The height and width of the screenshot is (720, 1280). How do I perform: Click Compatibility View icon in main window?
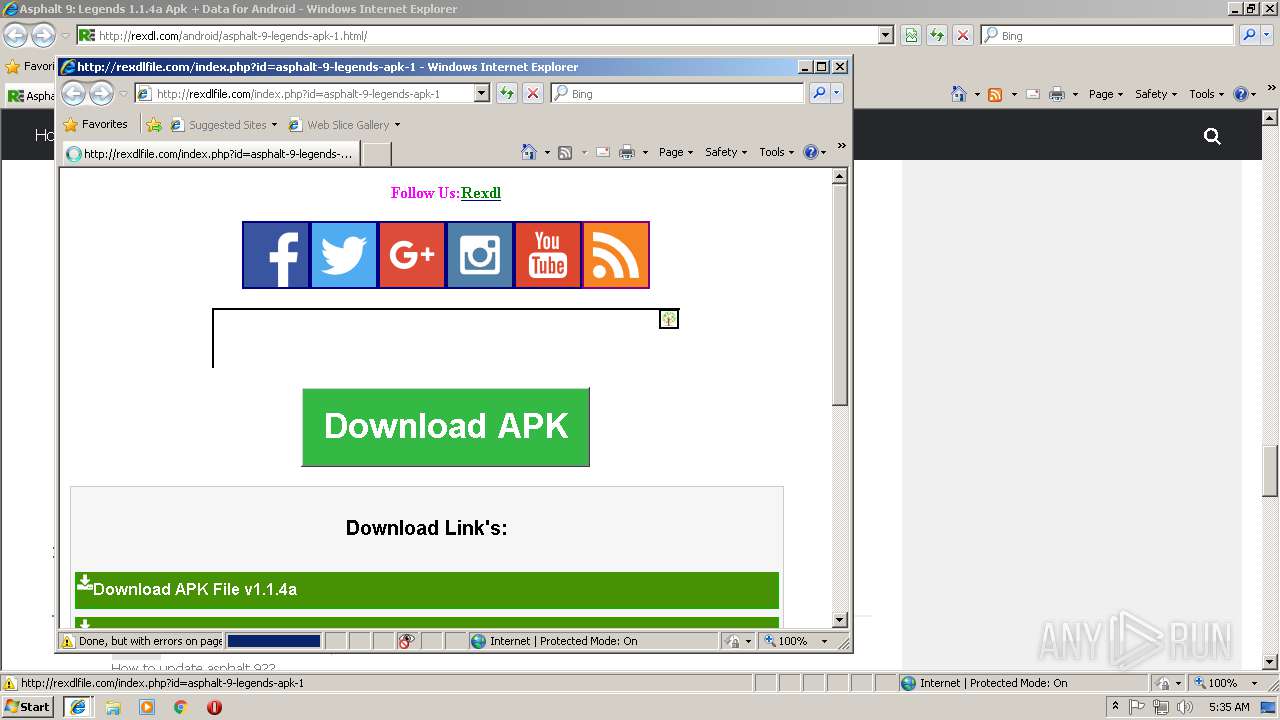point(911,35)
